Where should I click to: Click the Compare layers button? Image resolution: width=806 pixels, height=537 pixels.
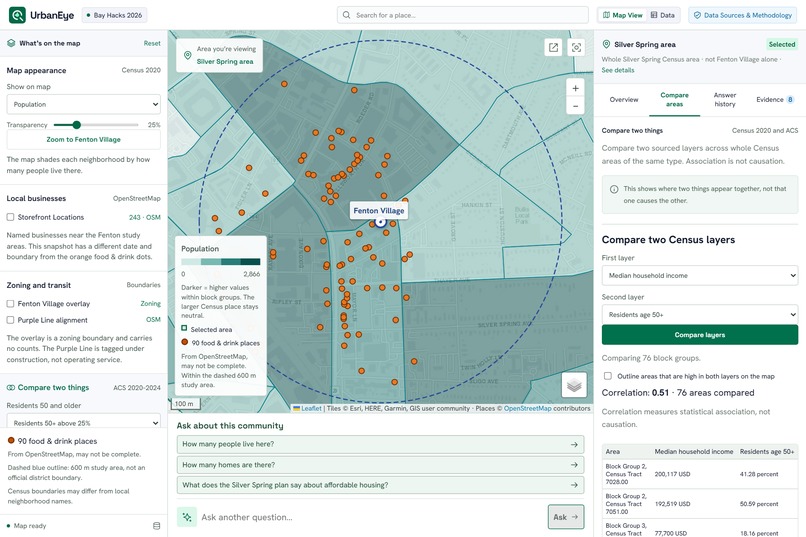pos(700,335)
